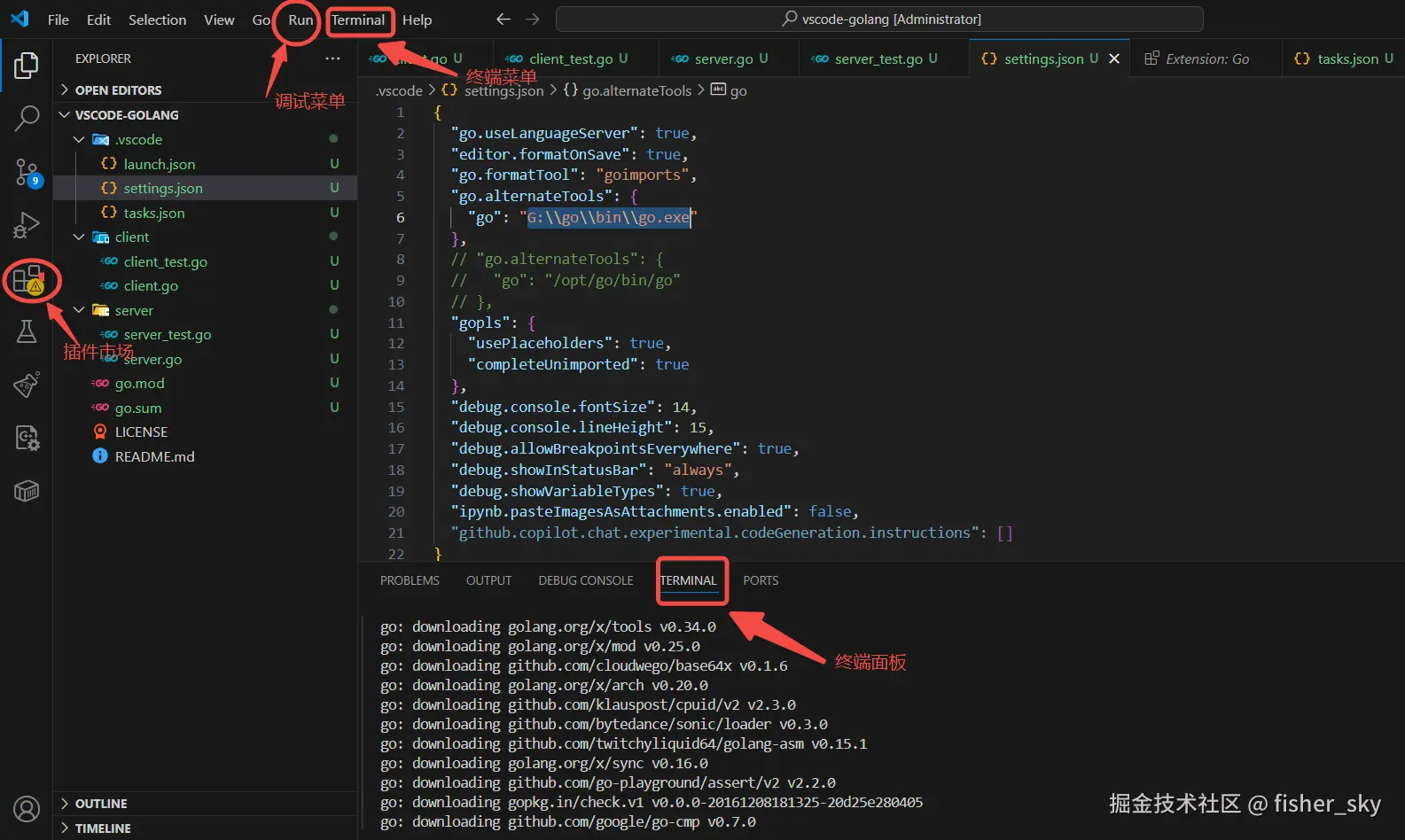Image resolution: width=1405 pixels, height=840 pixels.
Task: Collapse the .vscode folder
Action: [205, 139]
